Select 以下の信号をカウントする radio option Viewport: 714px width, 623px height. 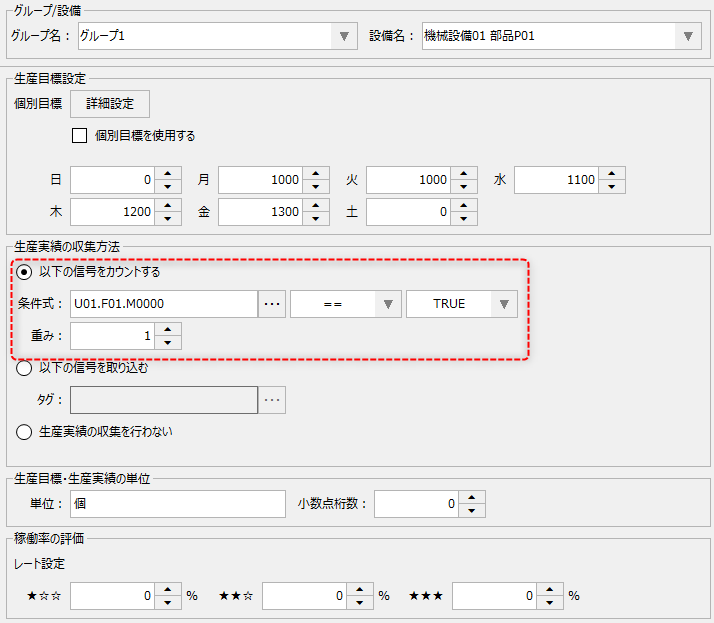[x=24, y=272]
